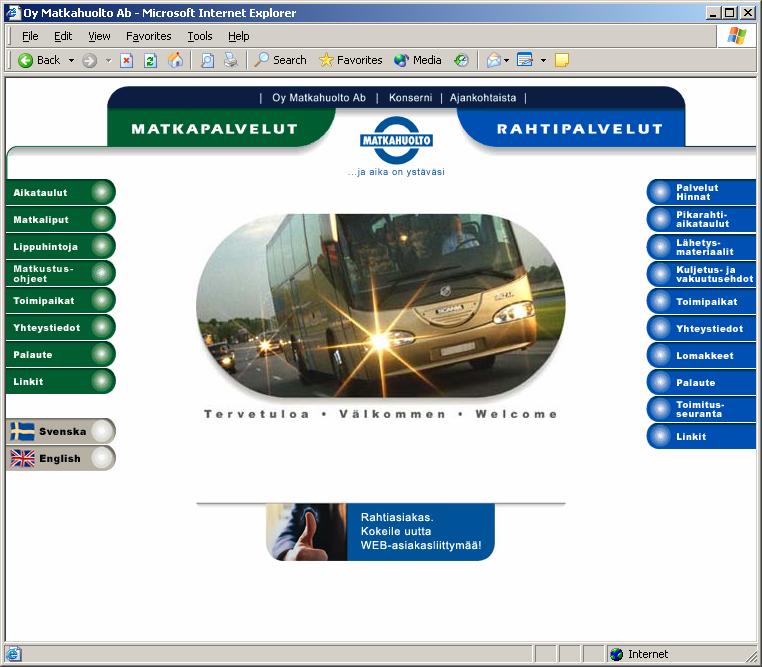
Task: Expand the Edit dropdown arrow
Action: tap(543, 60)
